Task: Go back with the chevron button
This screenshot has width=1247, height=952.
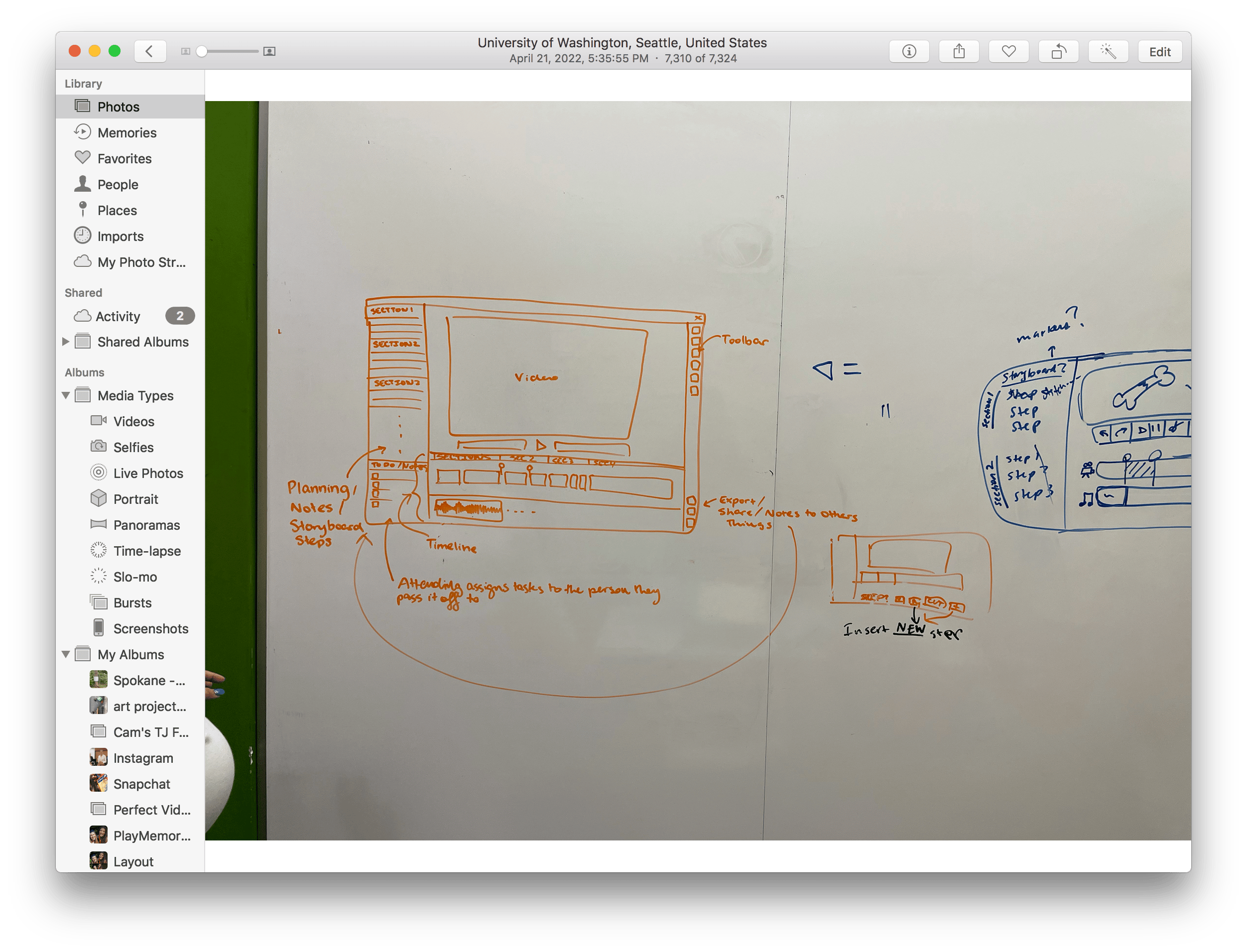Action: (x=149, y=52)
